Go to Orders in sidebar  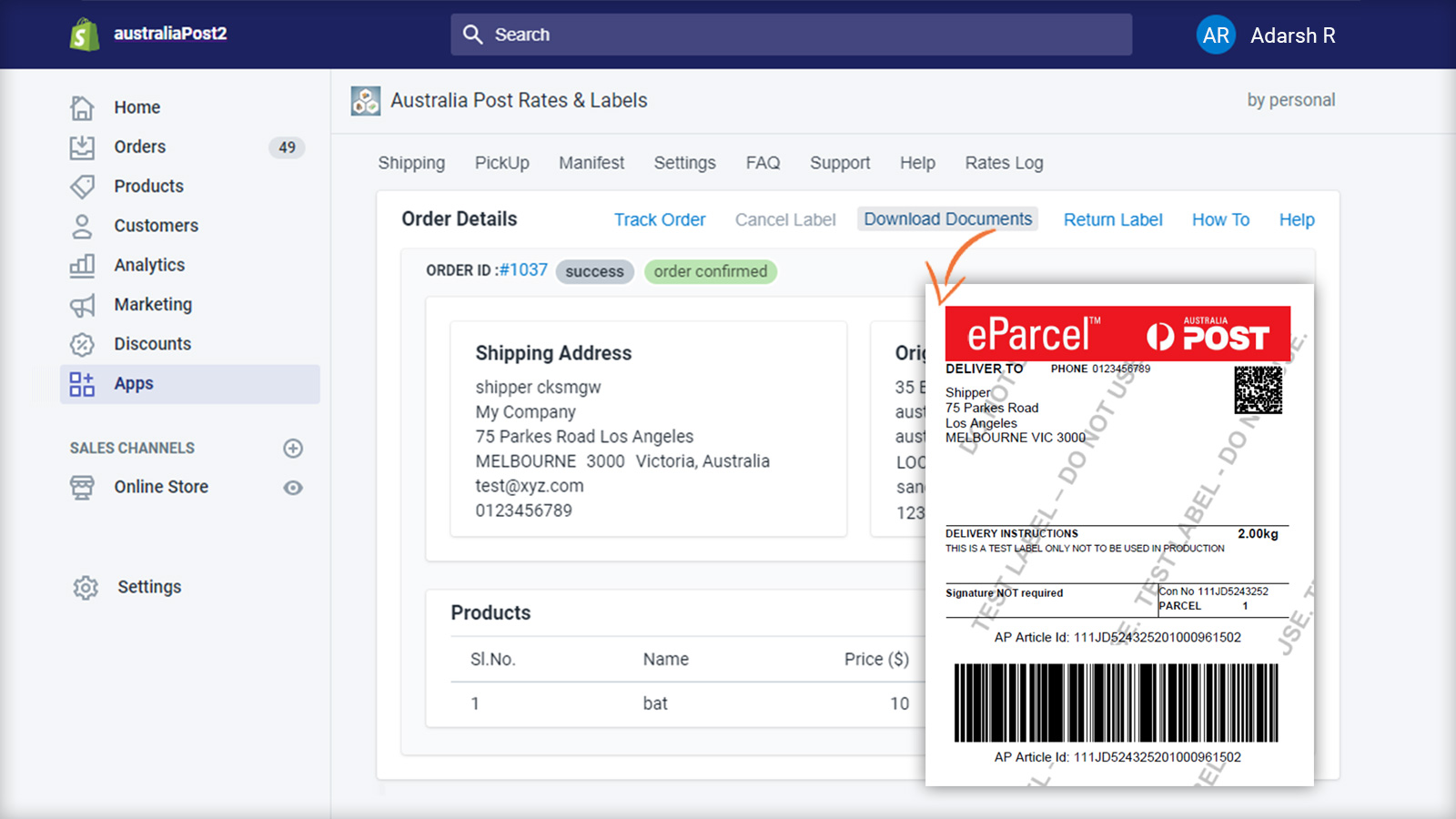tap(140, 147)
